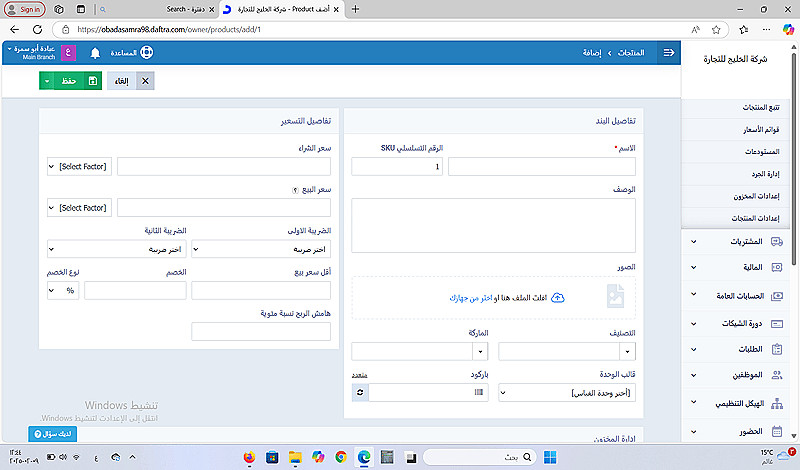Screen dimensions: 800x470
Task: Open the save options dropdown arrow
Action: (46, 81)
